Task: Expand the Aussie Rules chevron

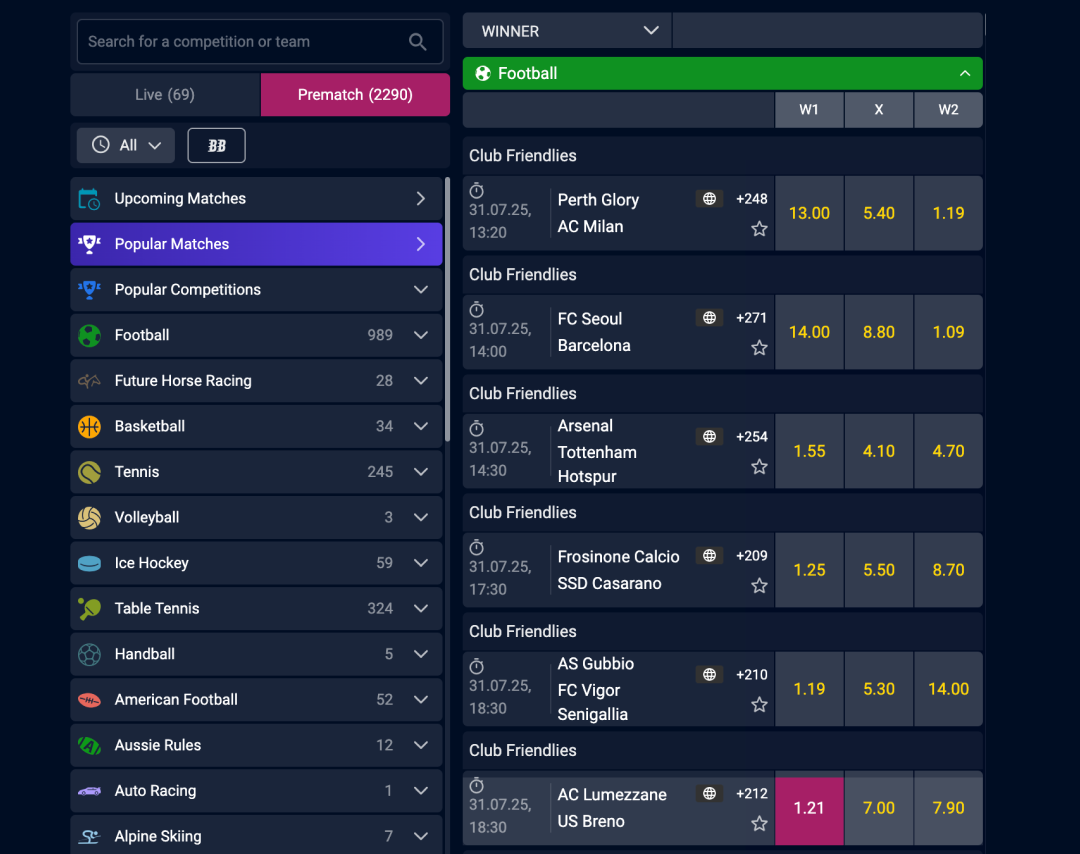Action: (x=421, y=744)
